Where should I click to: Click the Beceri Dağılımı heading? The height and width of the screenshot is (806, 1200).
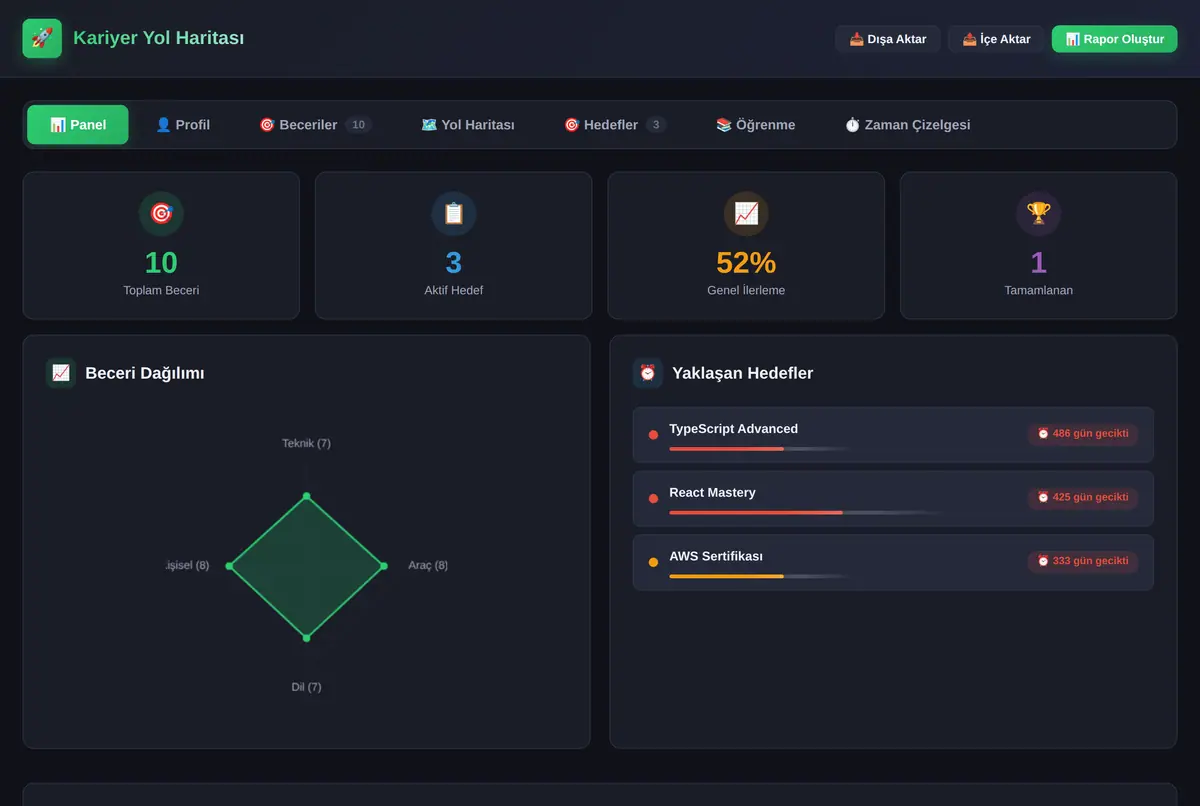pos(145,373)
